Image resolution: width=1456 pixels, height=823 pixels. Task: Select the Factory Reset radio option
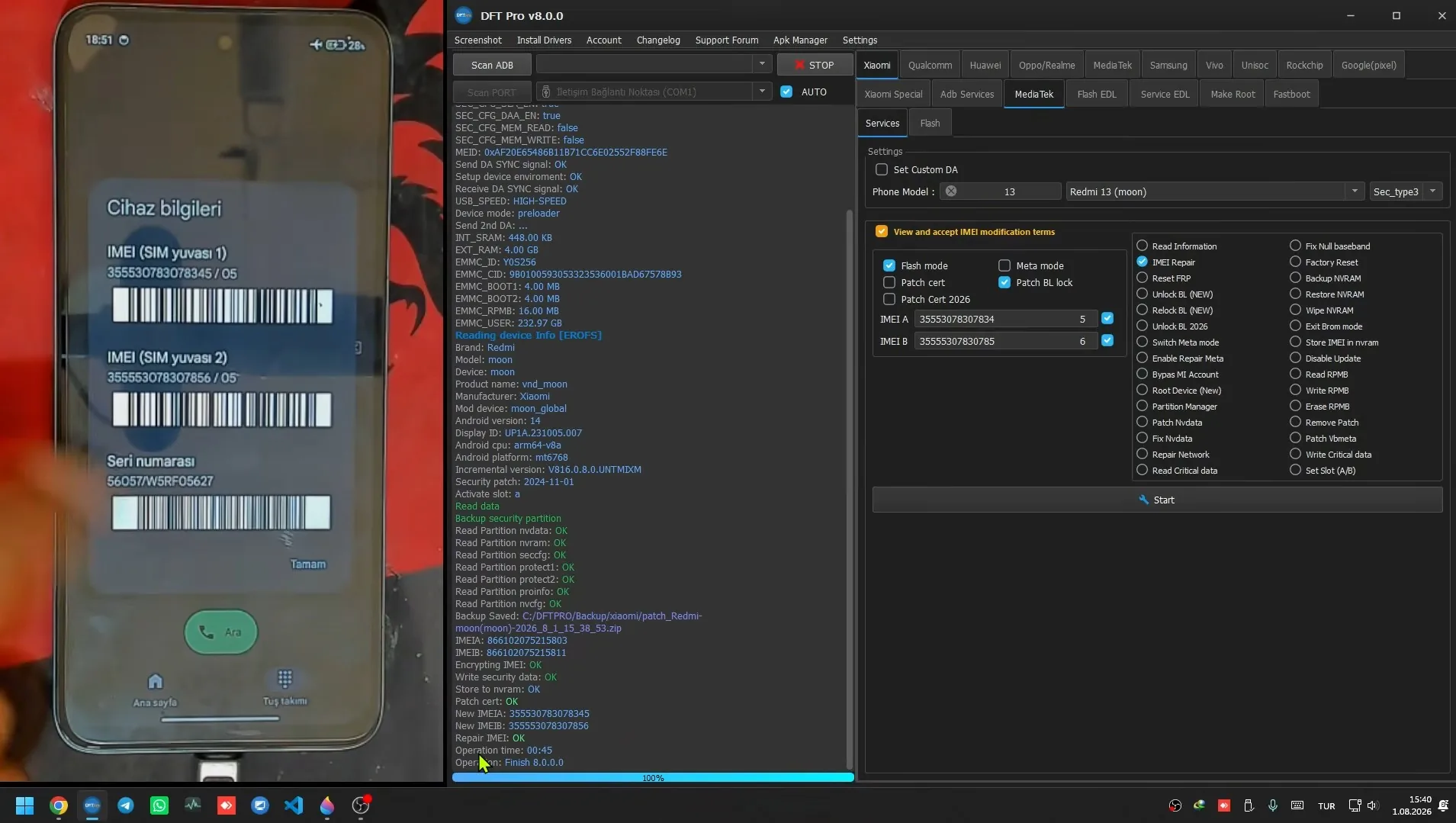pyautogui.click(x=1296, y=262)
